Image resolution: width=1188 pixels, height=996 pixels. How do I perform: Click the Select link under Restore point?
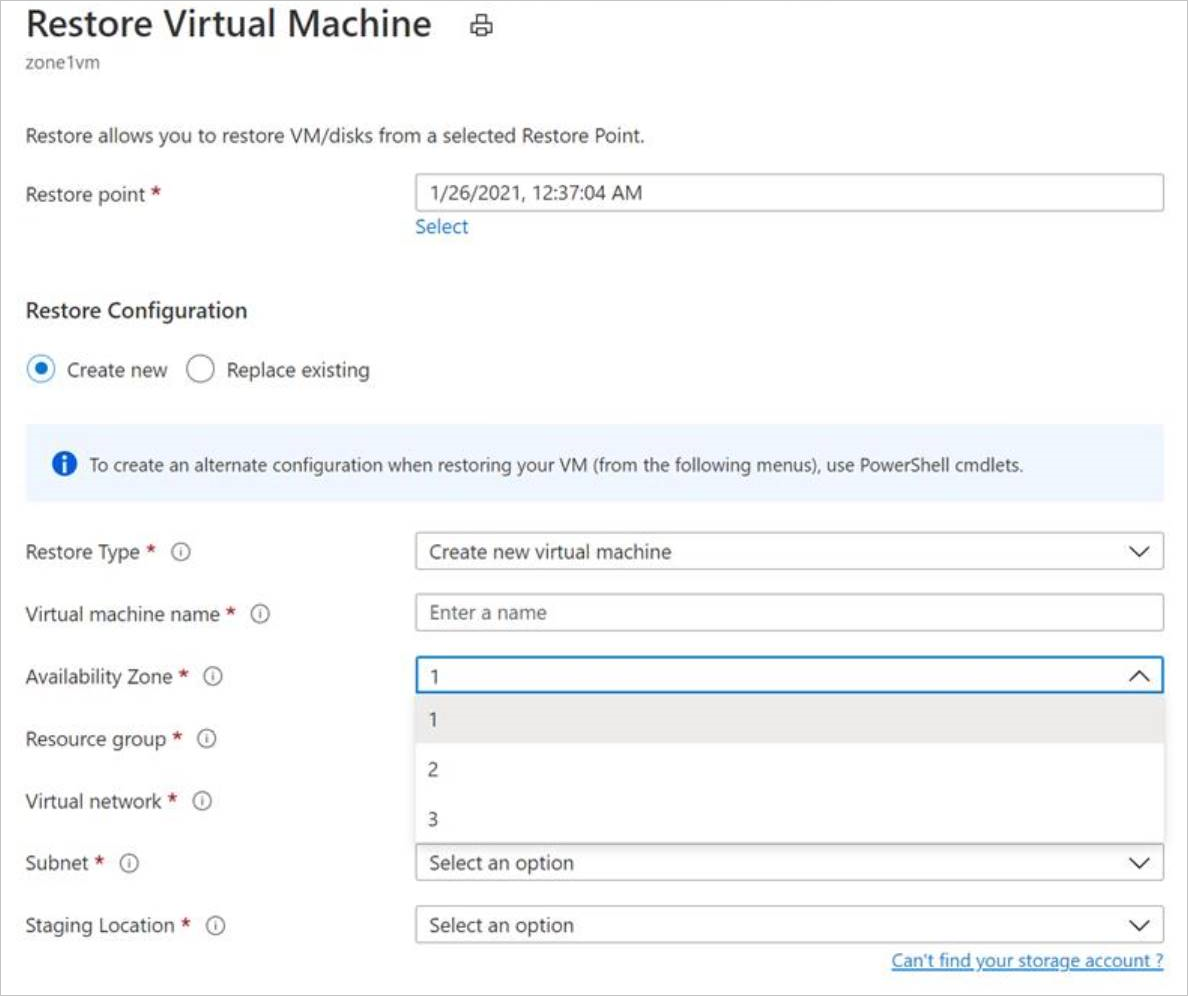point(441,227)
